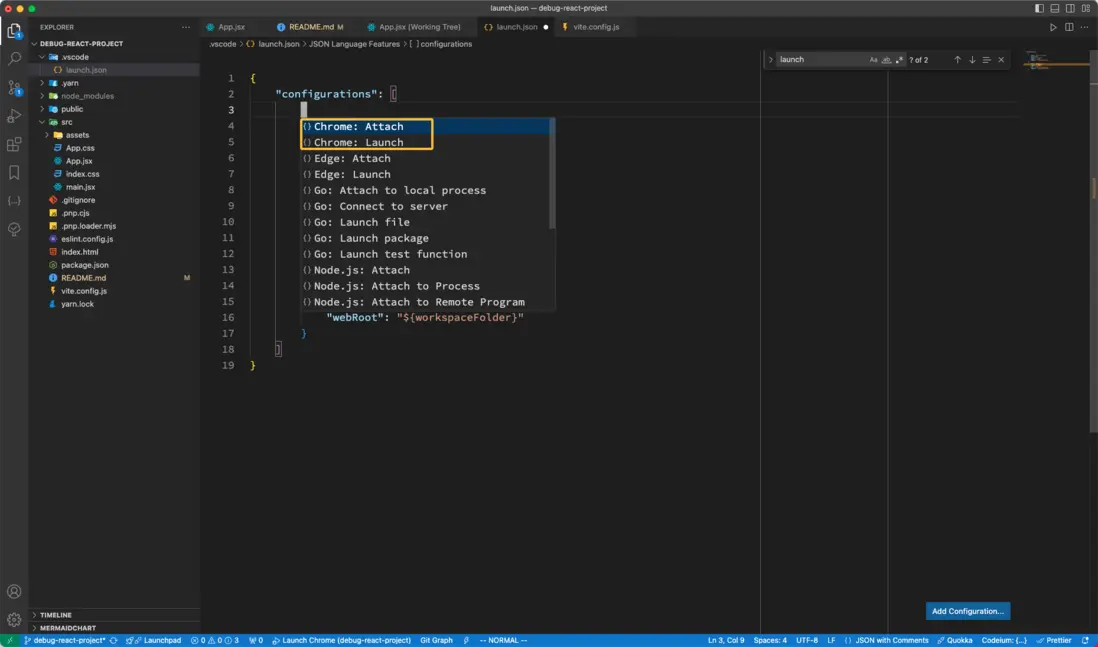The image size is (1098, 647).
Task: Select the README.md editor tab
Action: pos(310,27)
